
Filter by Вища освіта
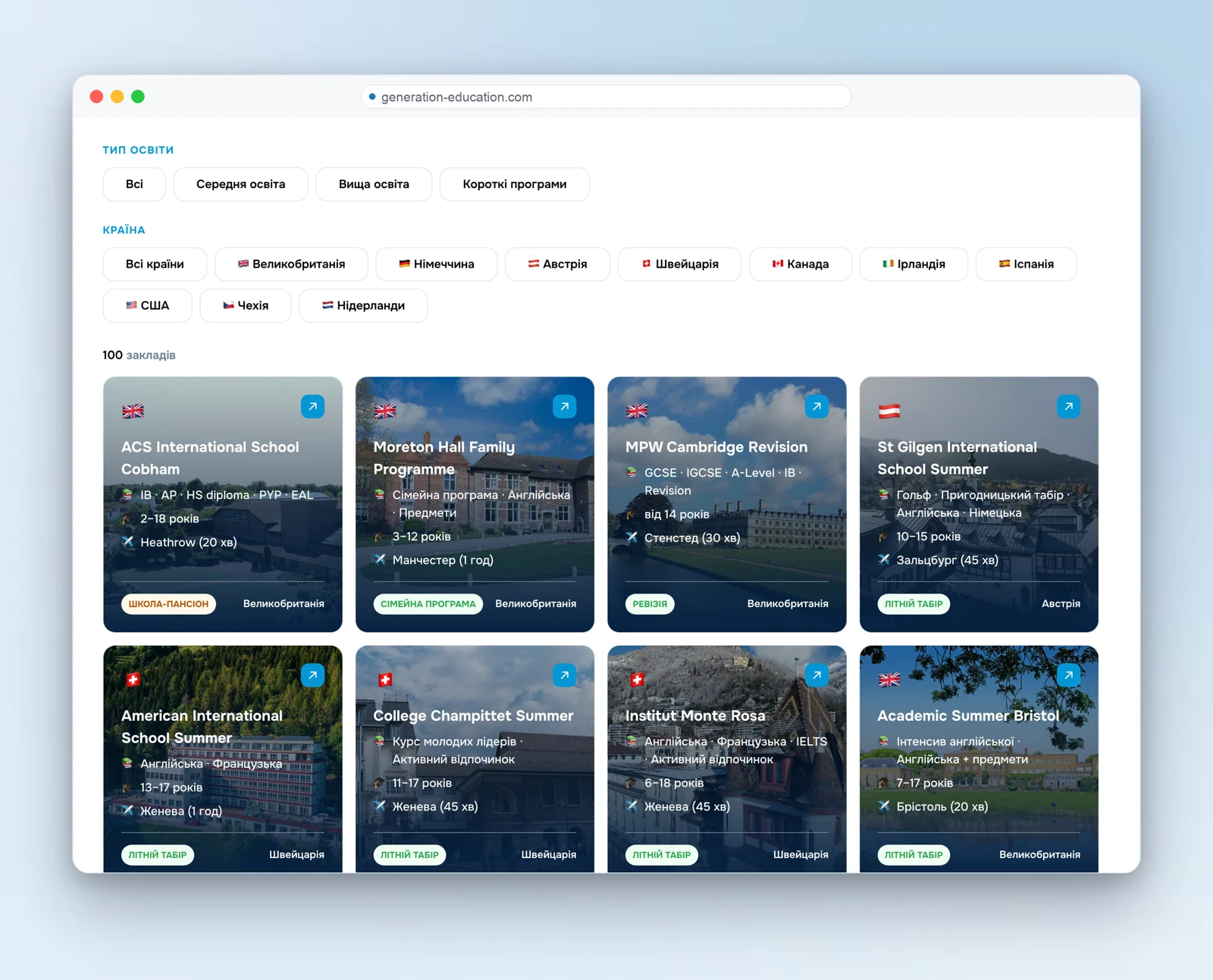point(374,184)
